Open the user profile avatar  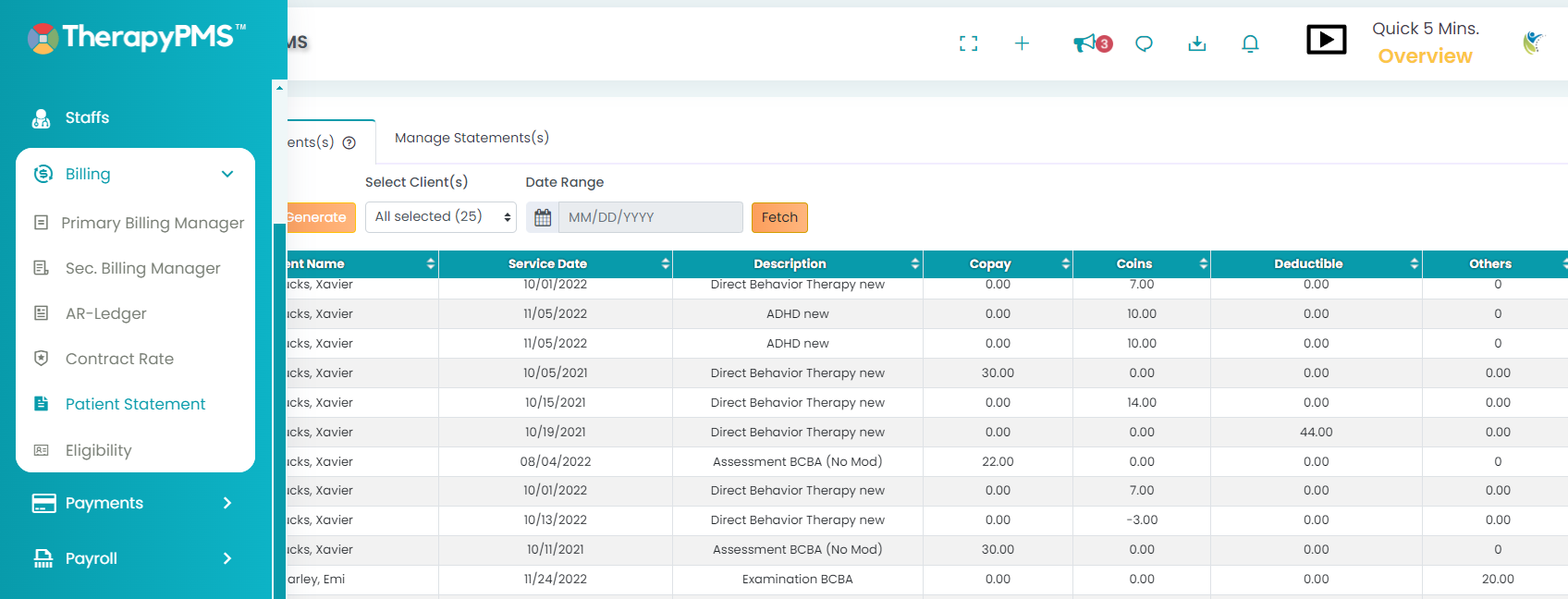pyautogui.click(x=1534, y=43)
